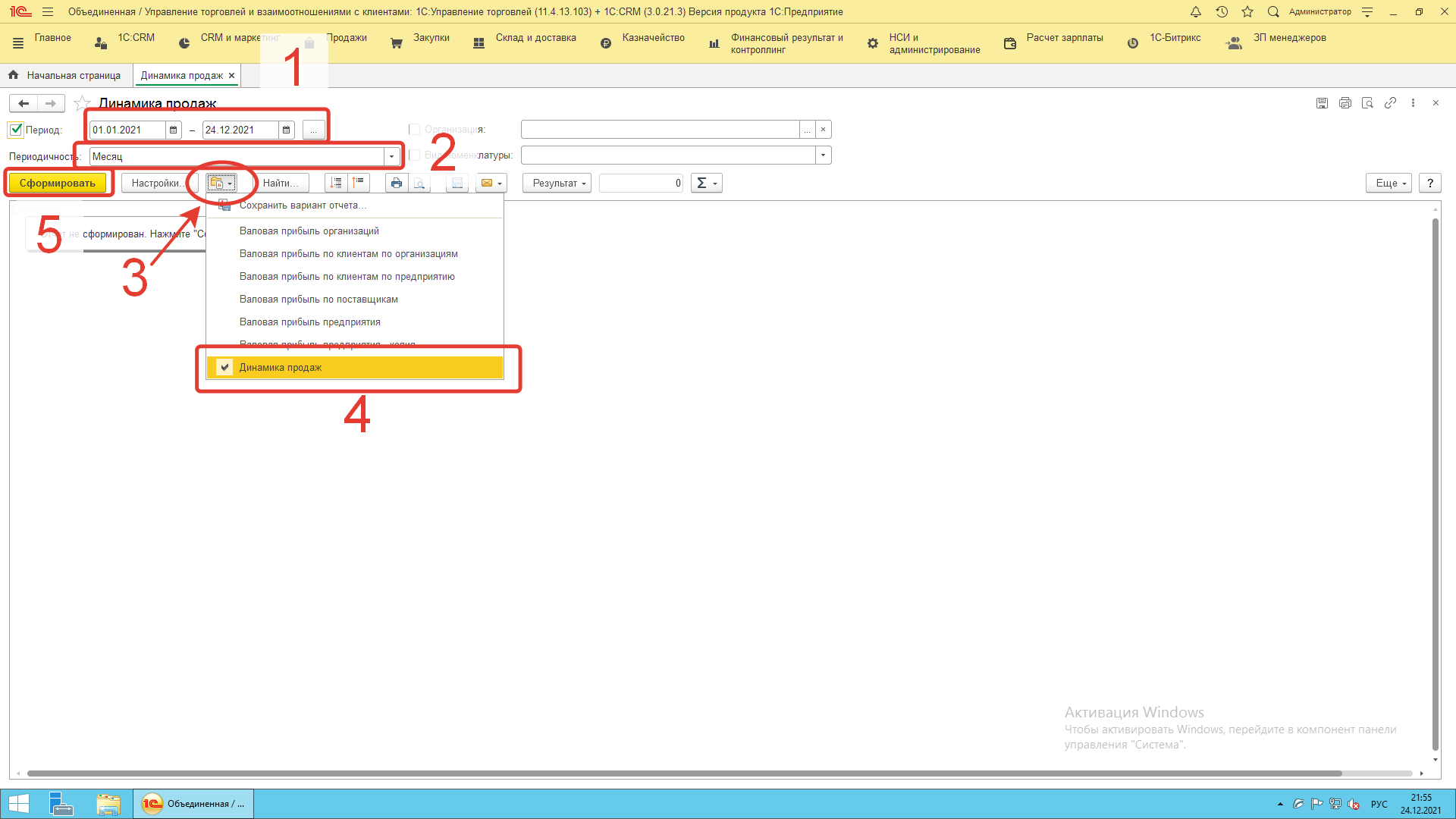Open start date calendar picker
Viewport: 1456px width, 819px height.
(x=173, y=130)
